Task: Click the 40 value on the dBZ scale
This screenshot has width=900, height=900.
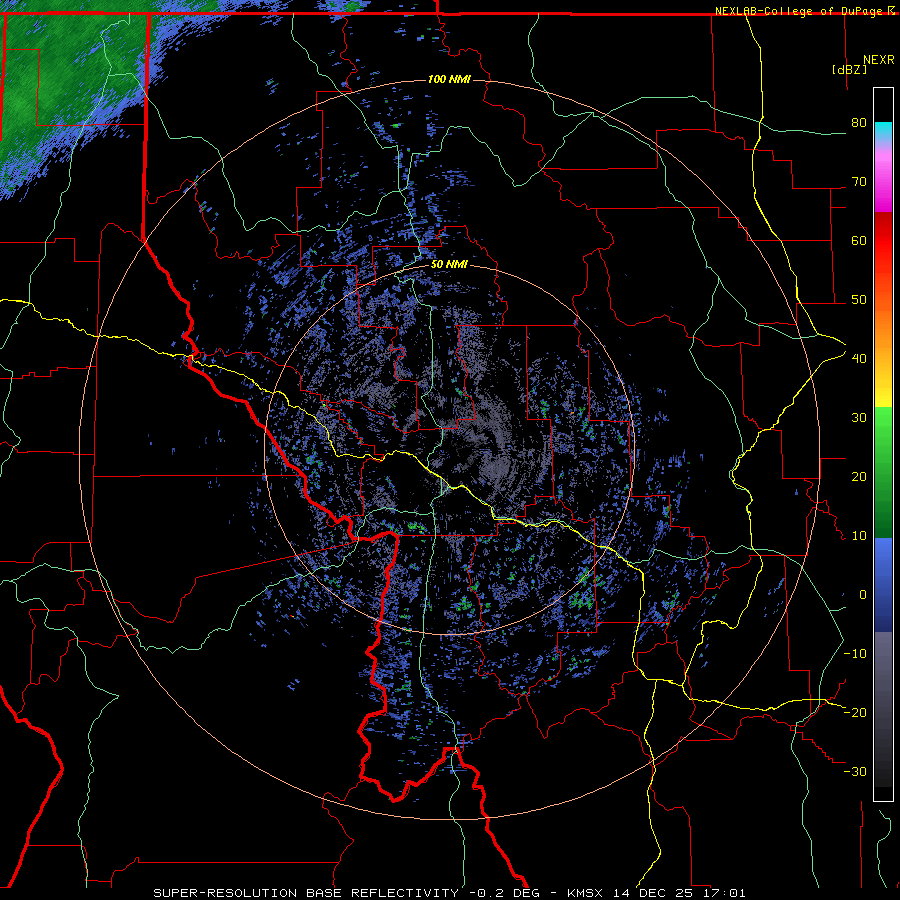Action: pyautogui.click(x=859, y=359)
